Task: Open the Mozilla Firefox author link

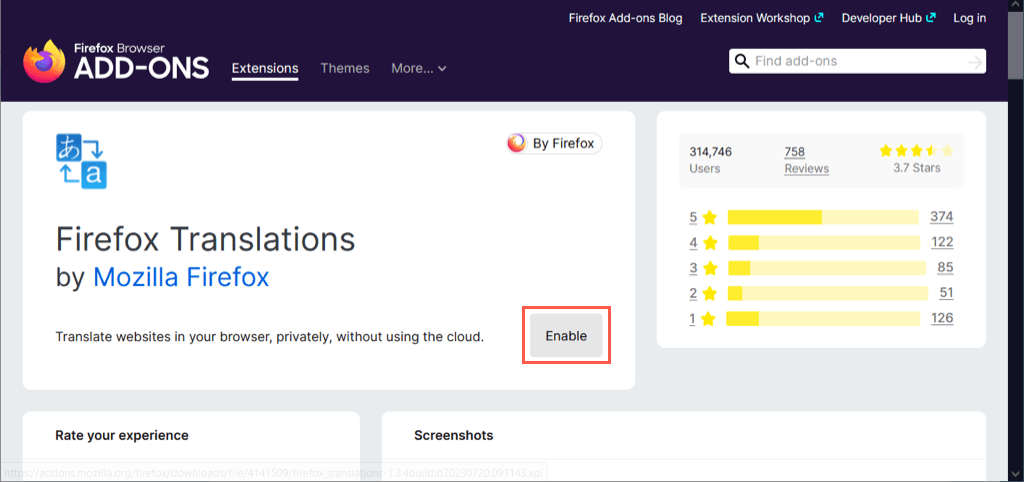Action: pyautogui.click(x=181, y=277)
